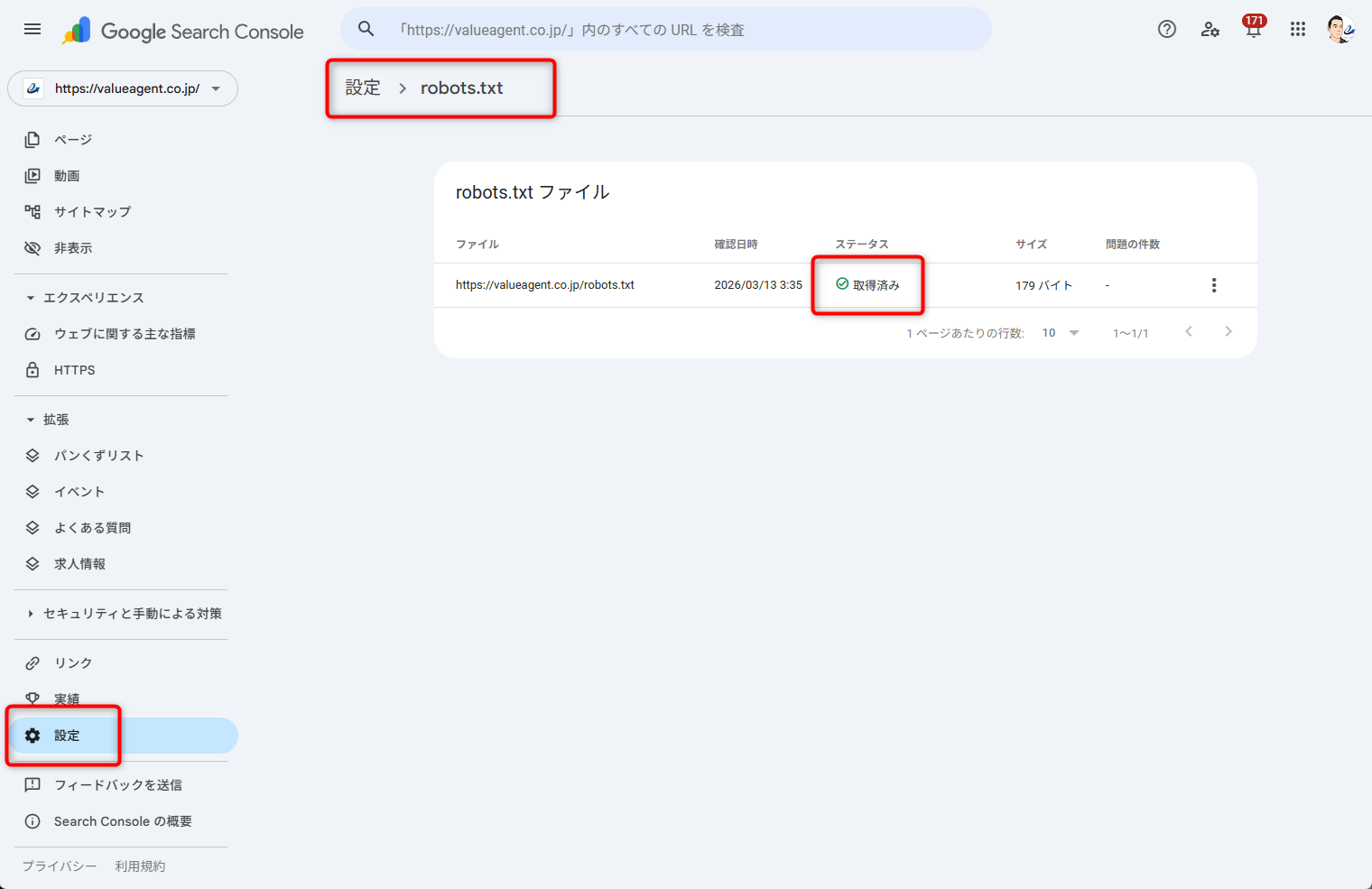This screenshot has width=1372, height=889.
Task: Click the Google Search Console logo
Action: tap(183, 31)
